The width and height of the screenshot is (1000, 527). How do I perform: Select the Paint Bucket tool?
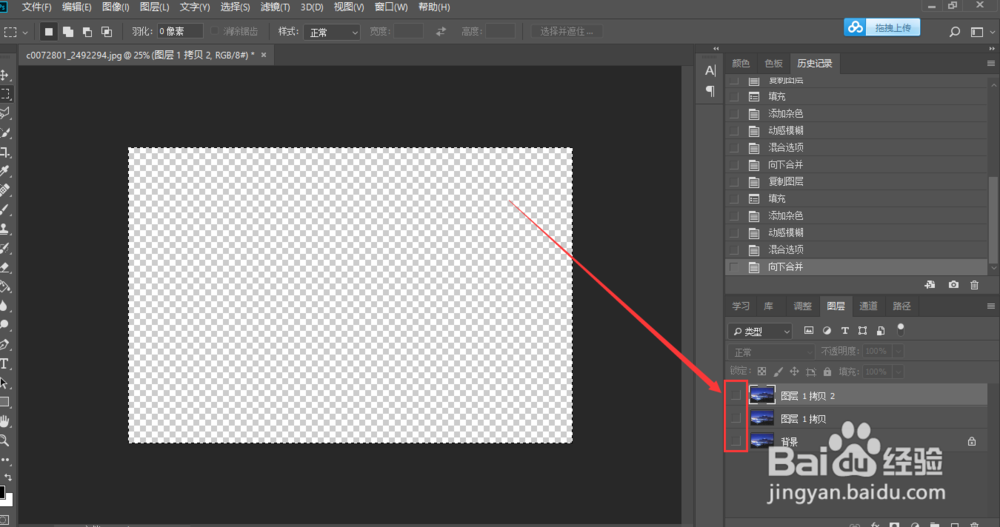tap(4, 286)
